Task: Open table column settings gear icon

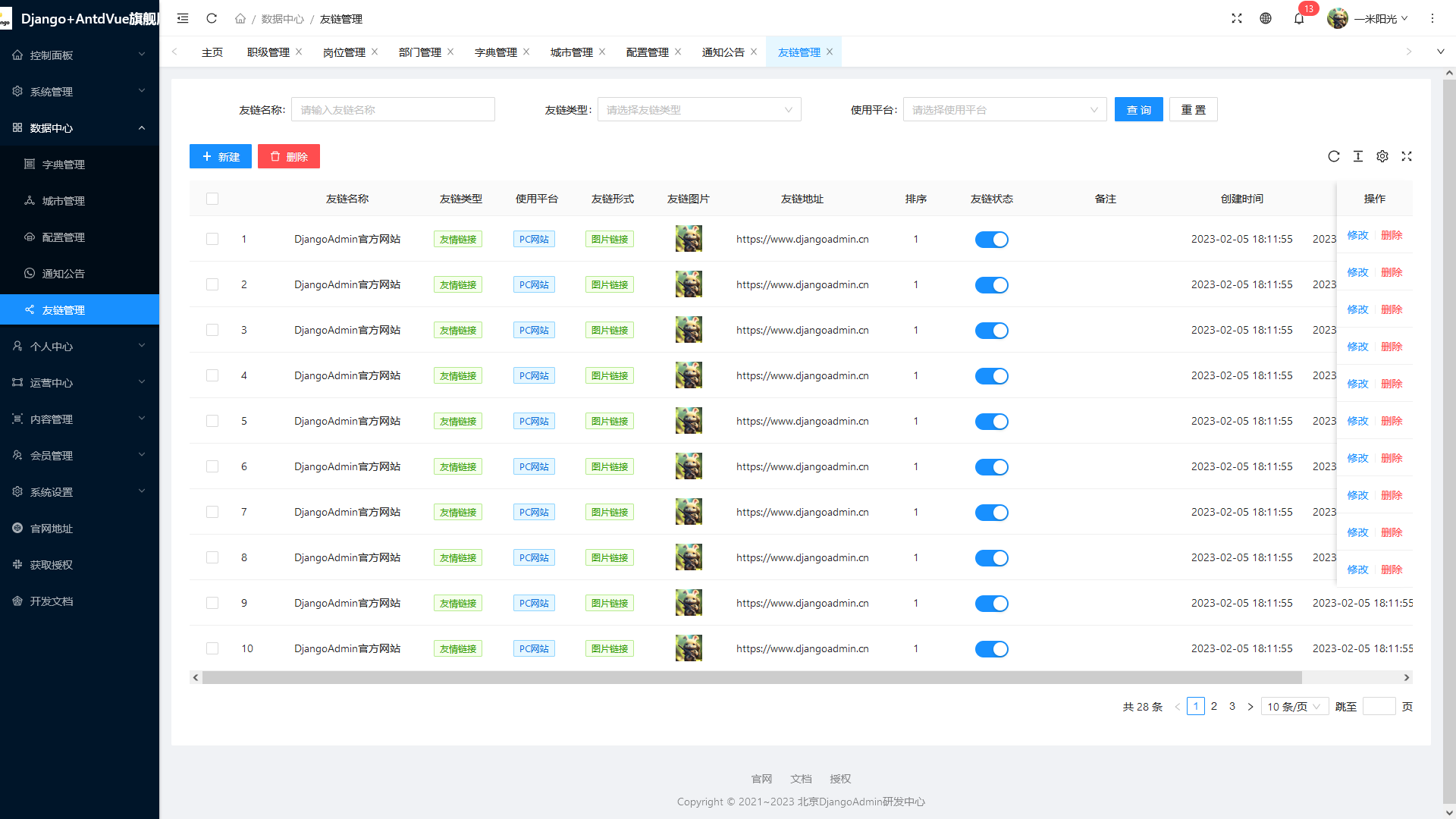Action: coord(1382,156)
